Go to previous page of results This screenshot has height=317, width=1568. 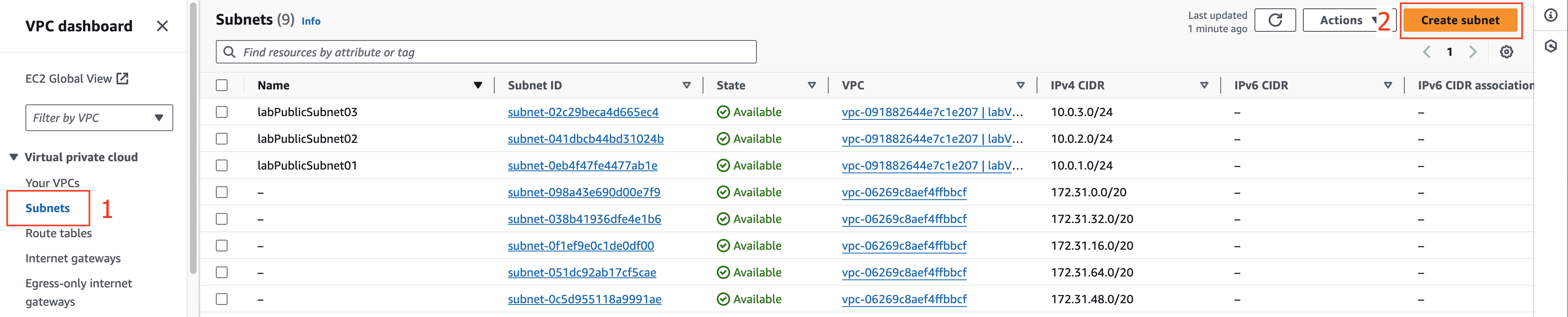tap(1426, 52)
